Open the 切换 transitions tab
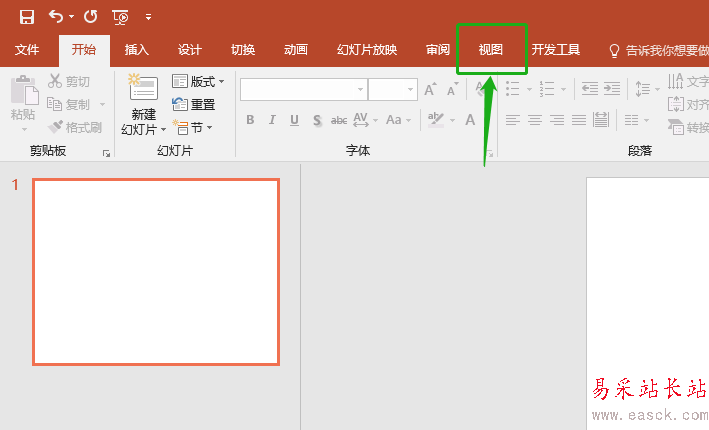This screenshot has width=709, height=430. click(243, 50)
